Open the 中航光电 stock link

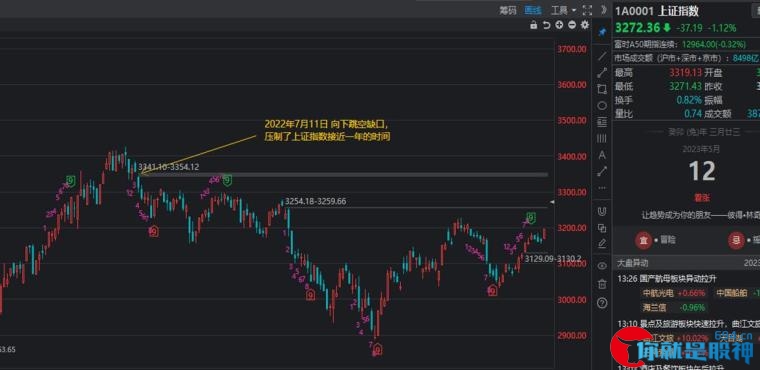658,293
